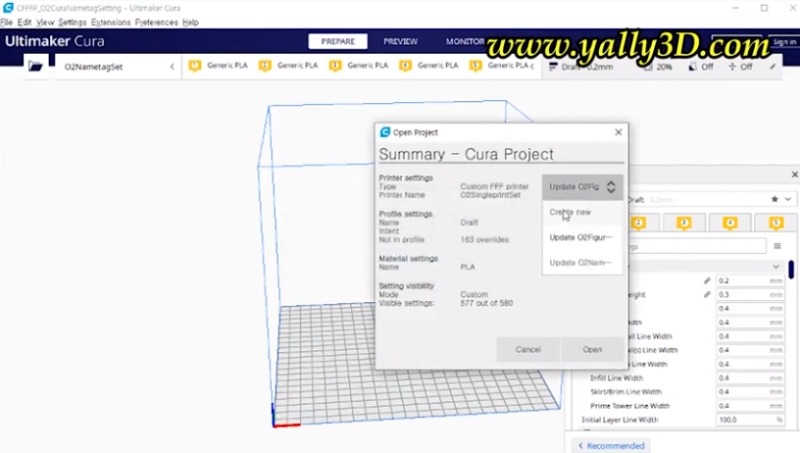800x453 pixels.
Task: Click the settings panel vertical scrollbar
Action: pos(791,269)
